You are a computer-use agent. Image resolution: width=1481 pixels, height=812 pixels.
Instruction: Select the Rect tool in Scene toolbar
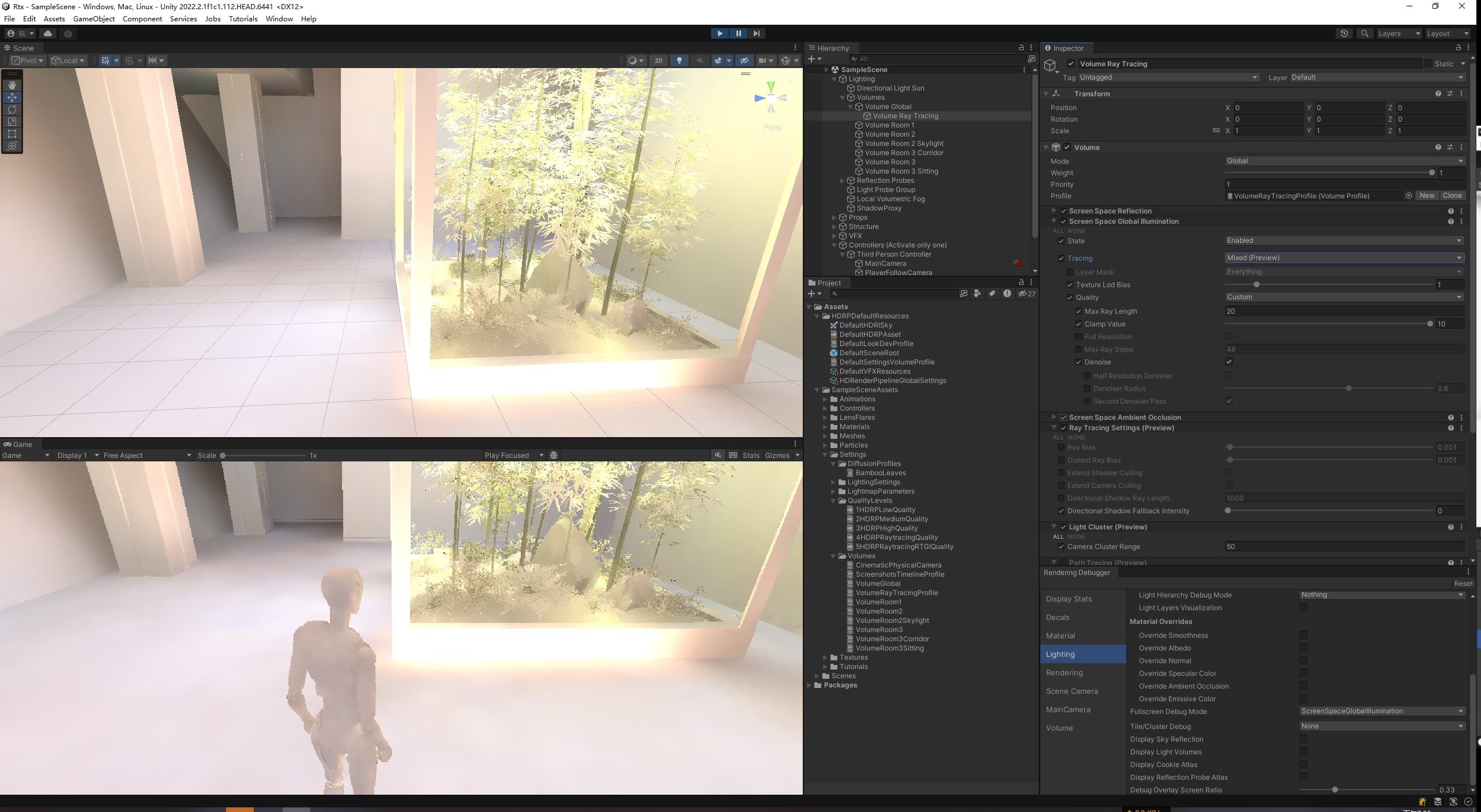tap(12, 134)
